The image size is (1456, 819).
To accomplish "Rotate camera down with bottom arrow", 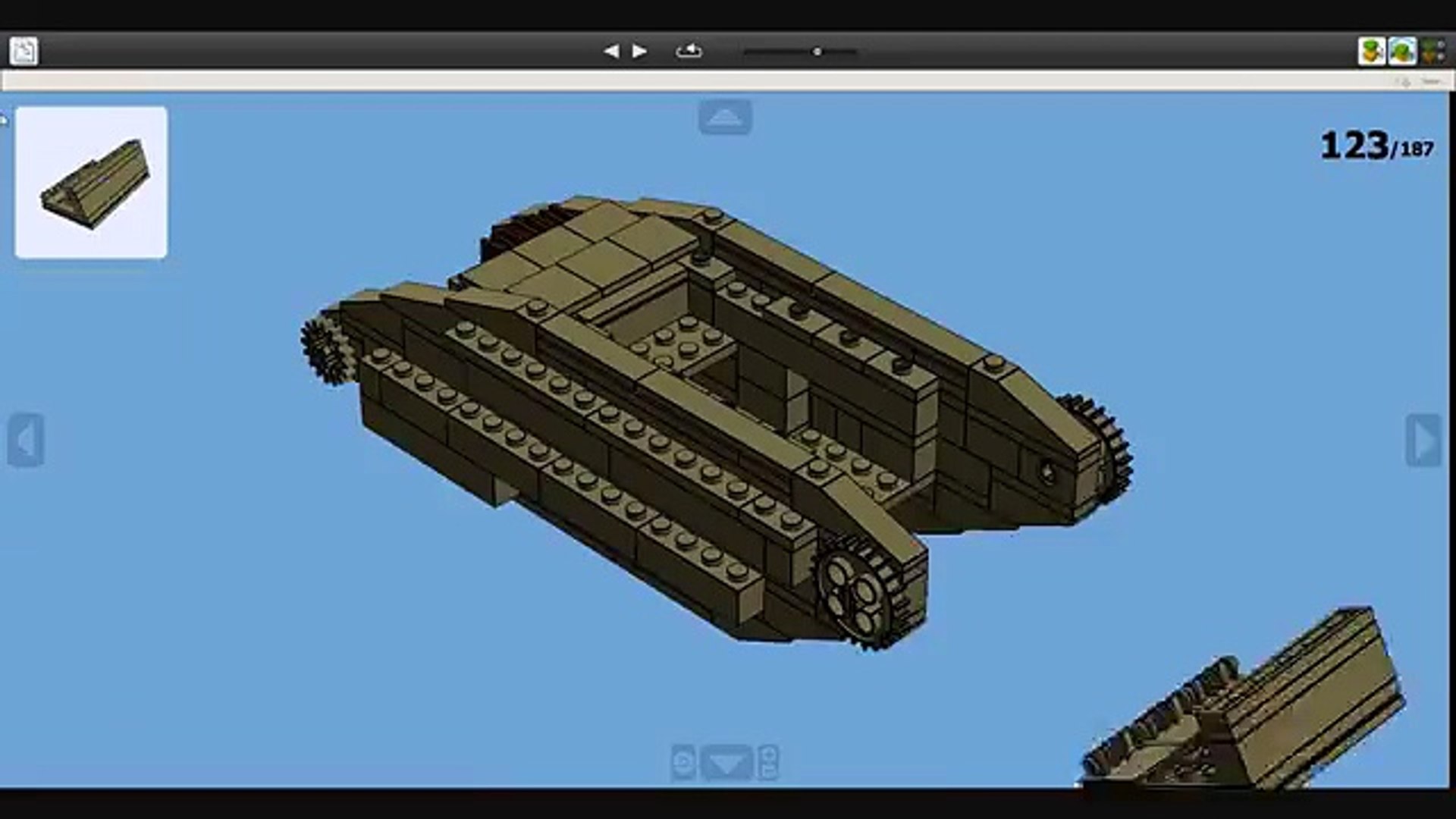I will 727,763.
